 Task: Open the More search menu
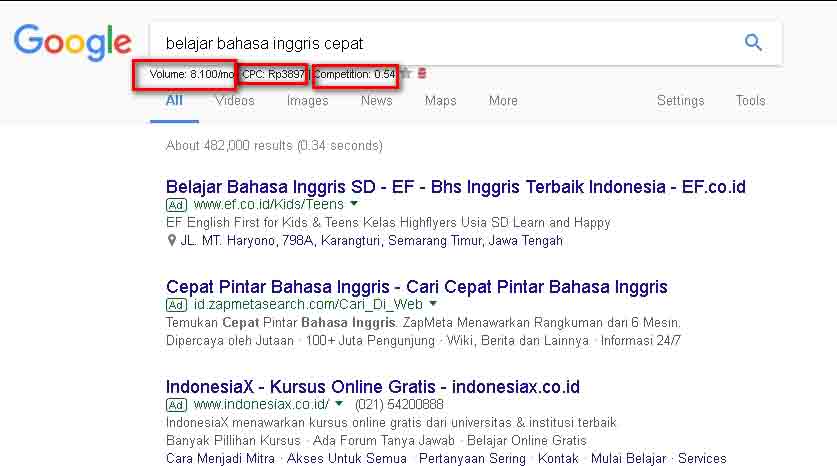coord(503,100)
